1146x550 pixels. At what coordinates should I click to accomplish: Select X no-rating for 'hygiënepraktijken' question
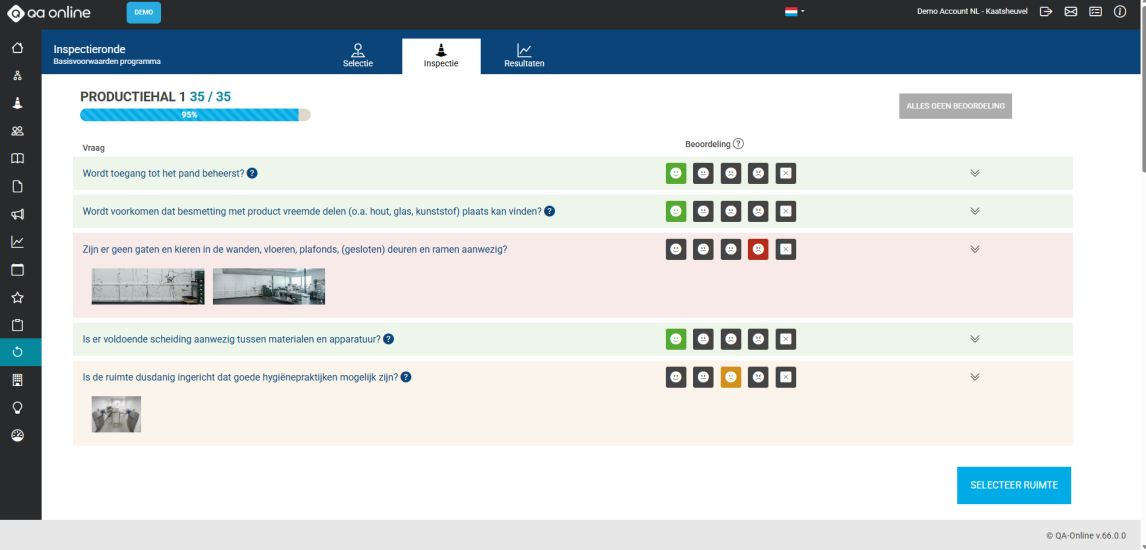[786, 377]
